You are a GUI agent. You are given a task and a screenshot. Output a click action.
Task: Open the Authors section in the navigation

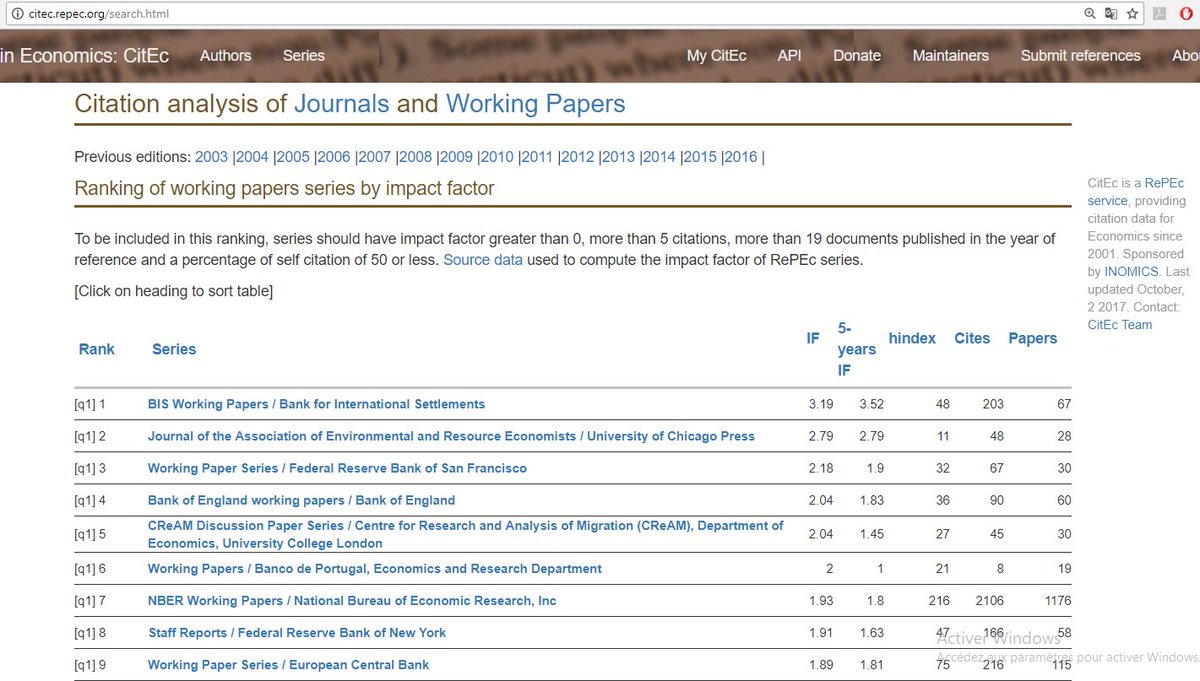point(225,56)
